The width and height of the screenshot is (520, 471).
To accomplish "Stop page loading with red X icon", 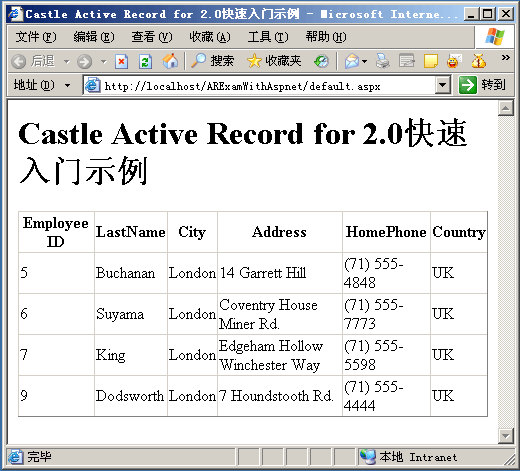I will tap(121, 62).
